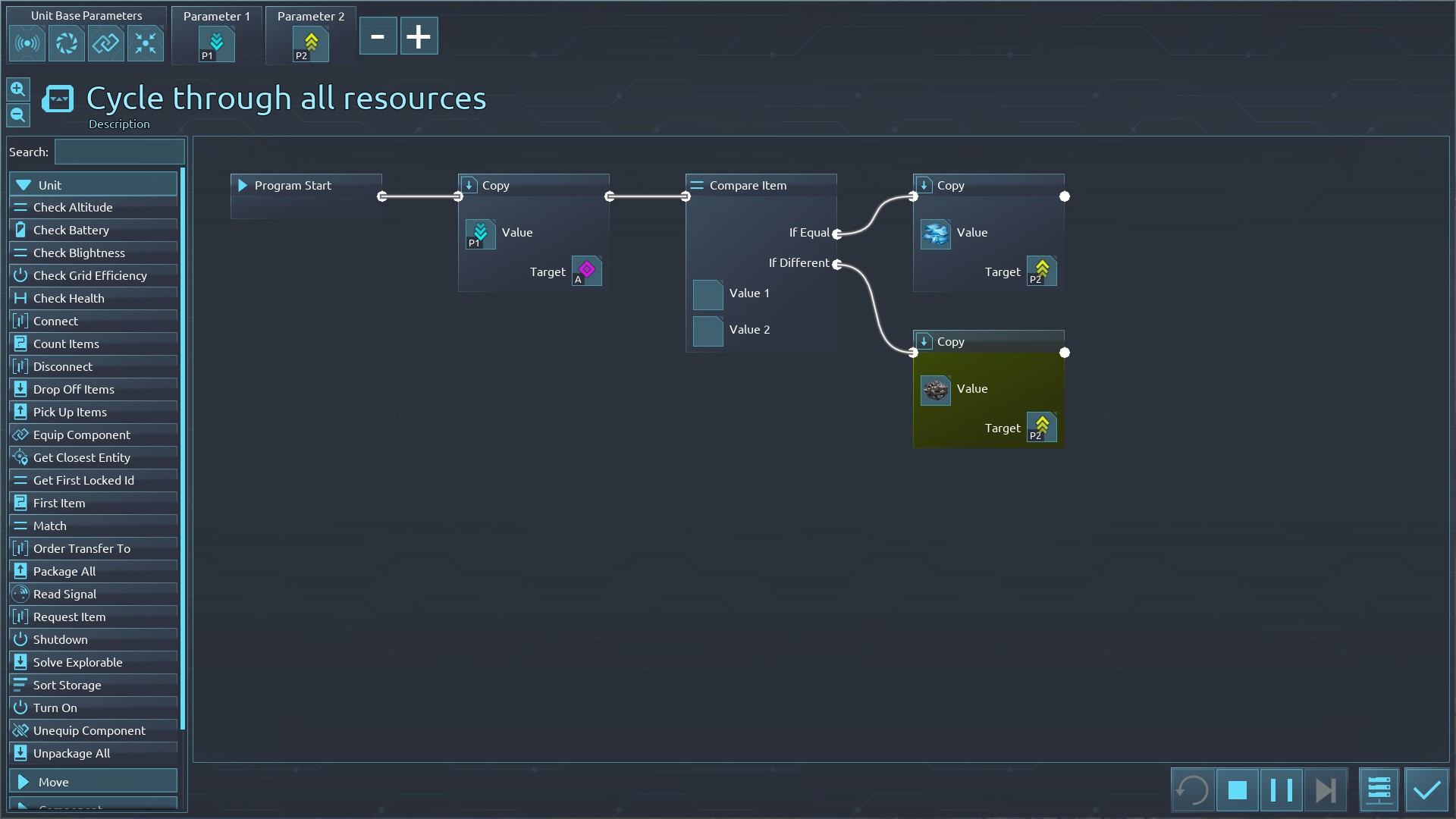Viewport: 1456px width, 819px height.
Task: Click the zoom out magnifier icon
Action: click(18, 115)
